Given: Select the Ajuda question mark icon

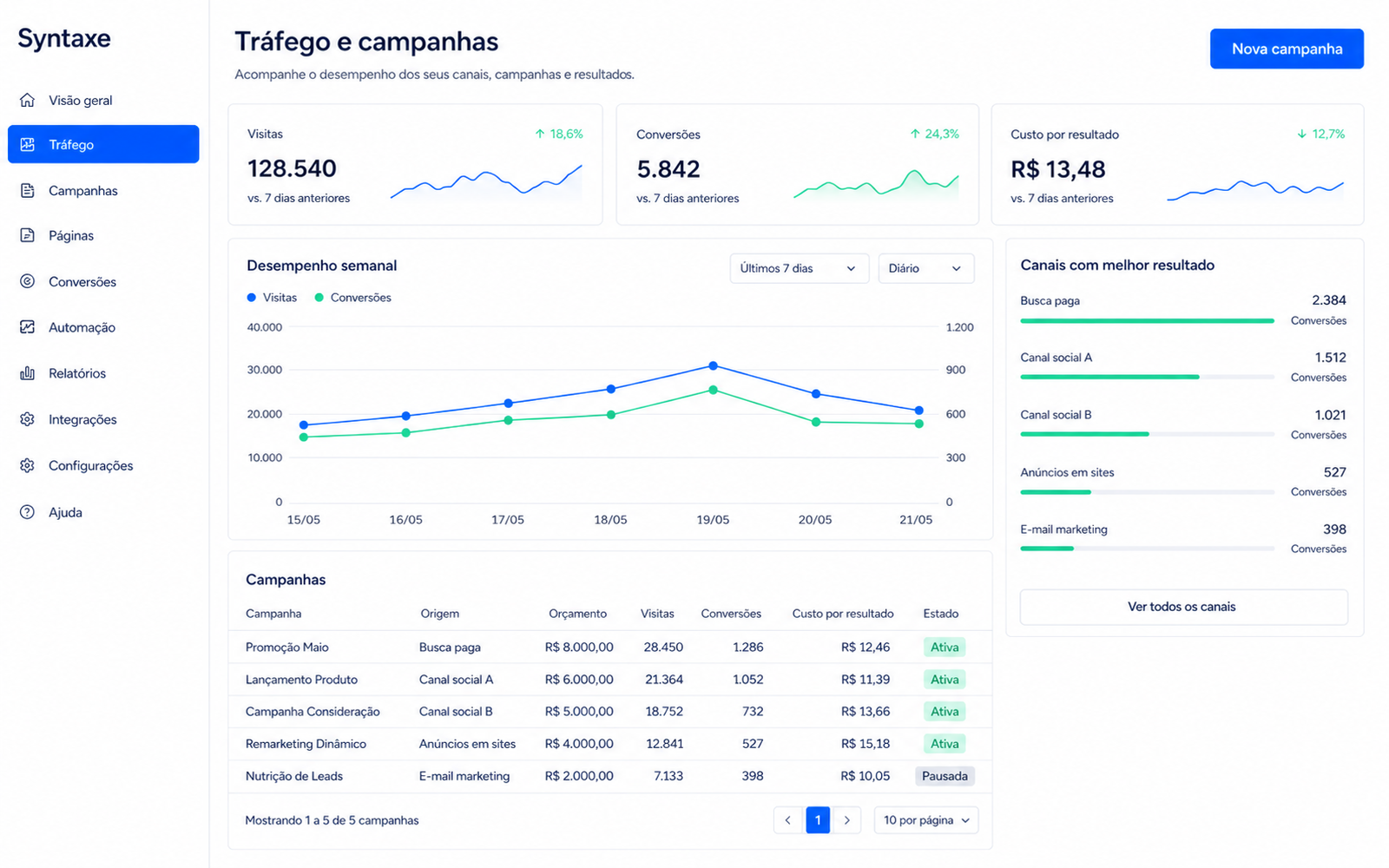Looking at the screenshot, I should [x=28, y=512].
